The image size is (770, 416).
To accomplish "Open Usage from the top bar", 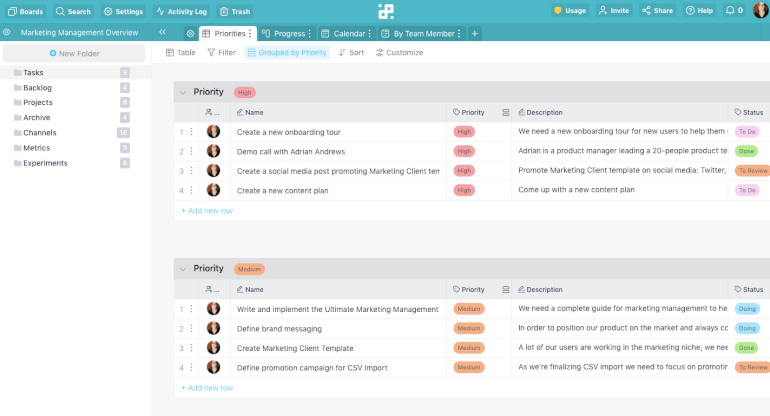I will 570,11.
